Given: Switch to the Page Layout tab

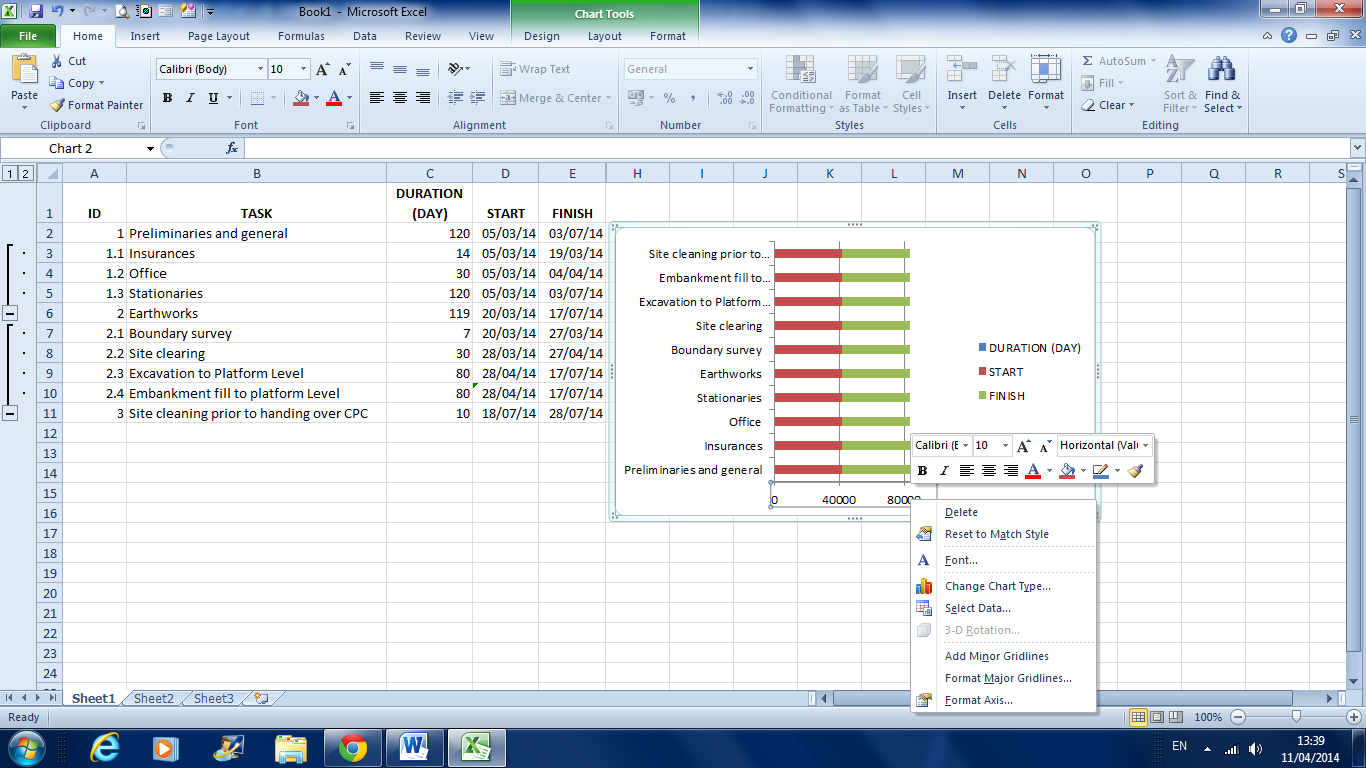Looking at the screenshot, I should (219, 36).
